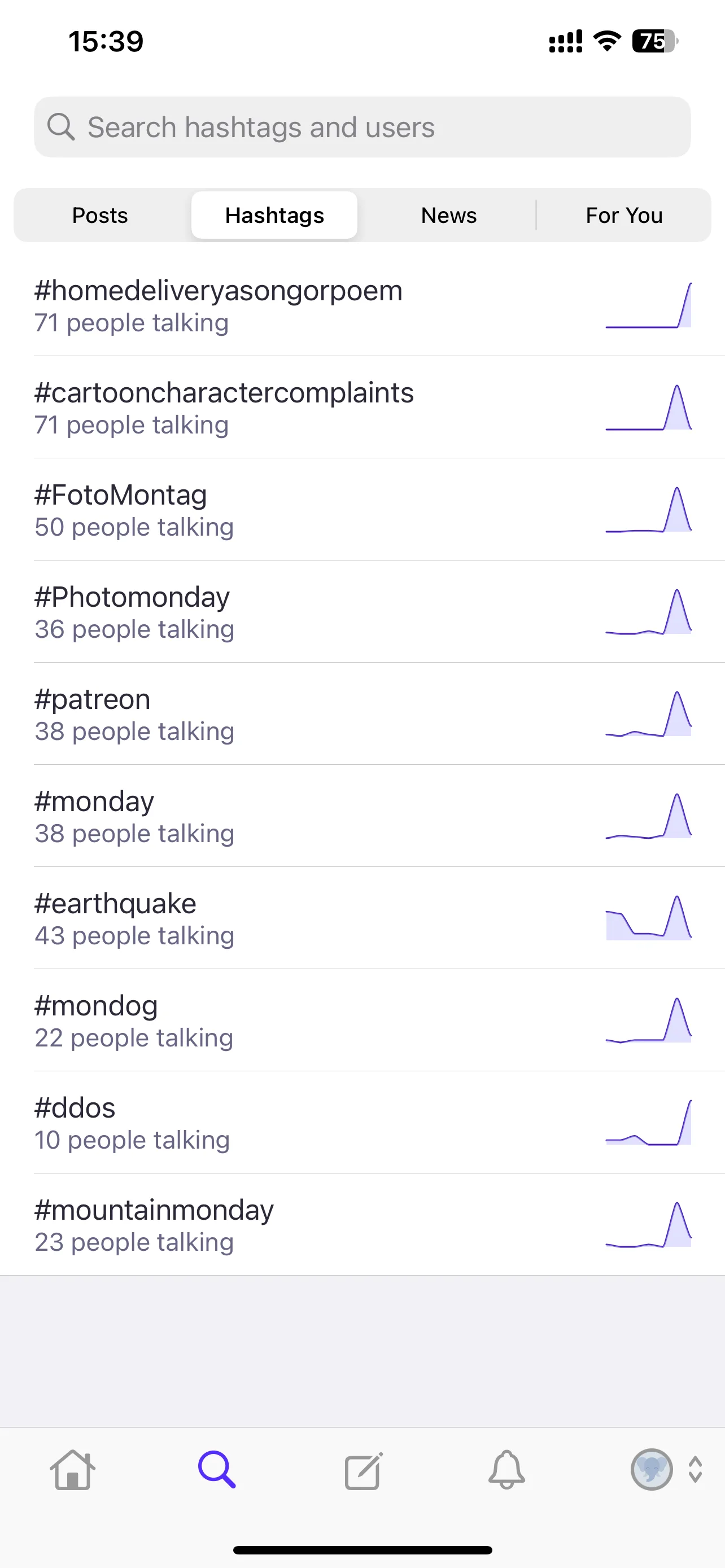The image size is (725, 1568).
Task: View the #FotoMontag trend sparkline chart
Action: point(648,510)
